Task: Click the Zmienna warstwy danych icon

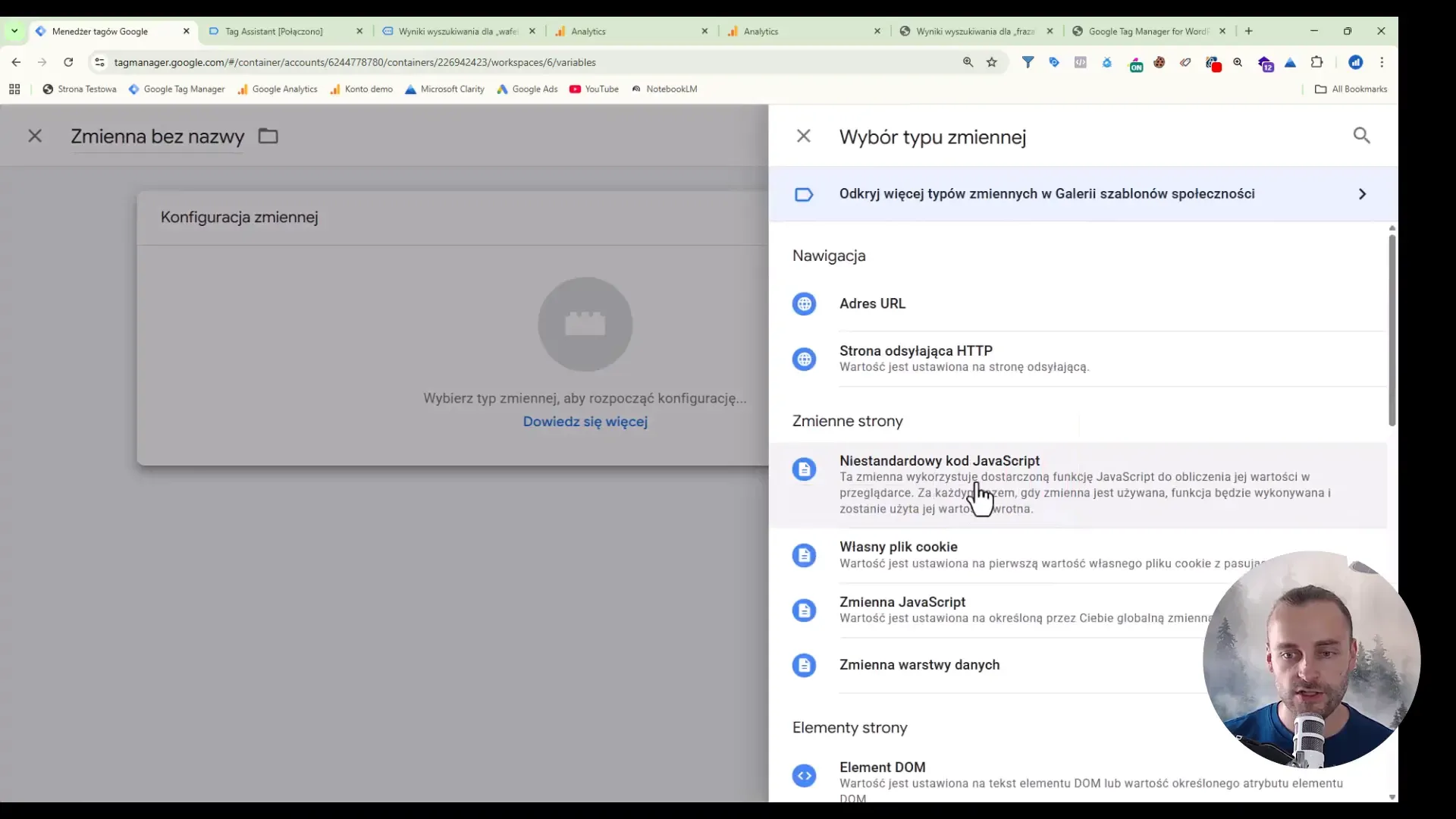Action: (804, 665)
